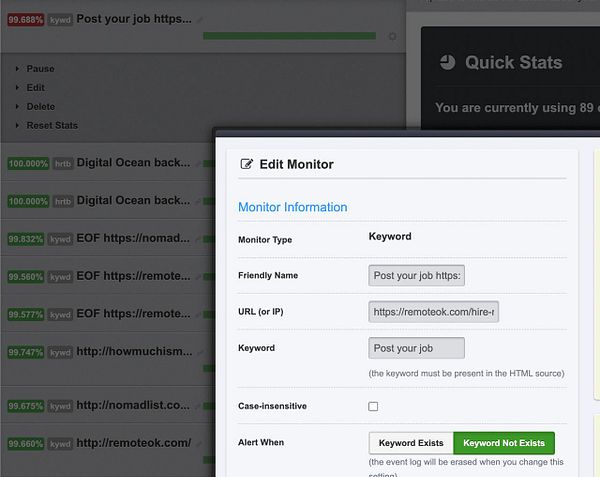The height and width of the screenshot is (477, 600).
Task: Enable the Case-insensitive checkbox
Action: point(373,406)
